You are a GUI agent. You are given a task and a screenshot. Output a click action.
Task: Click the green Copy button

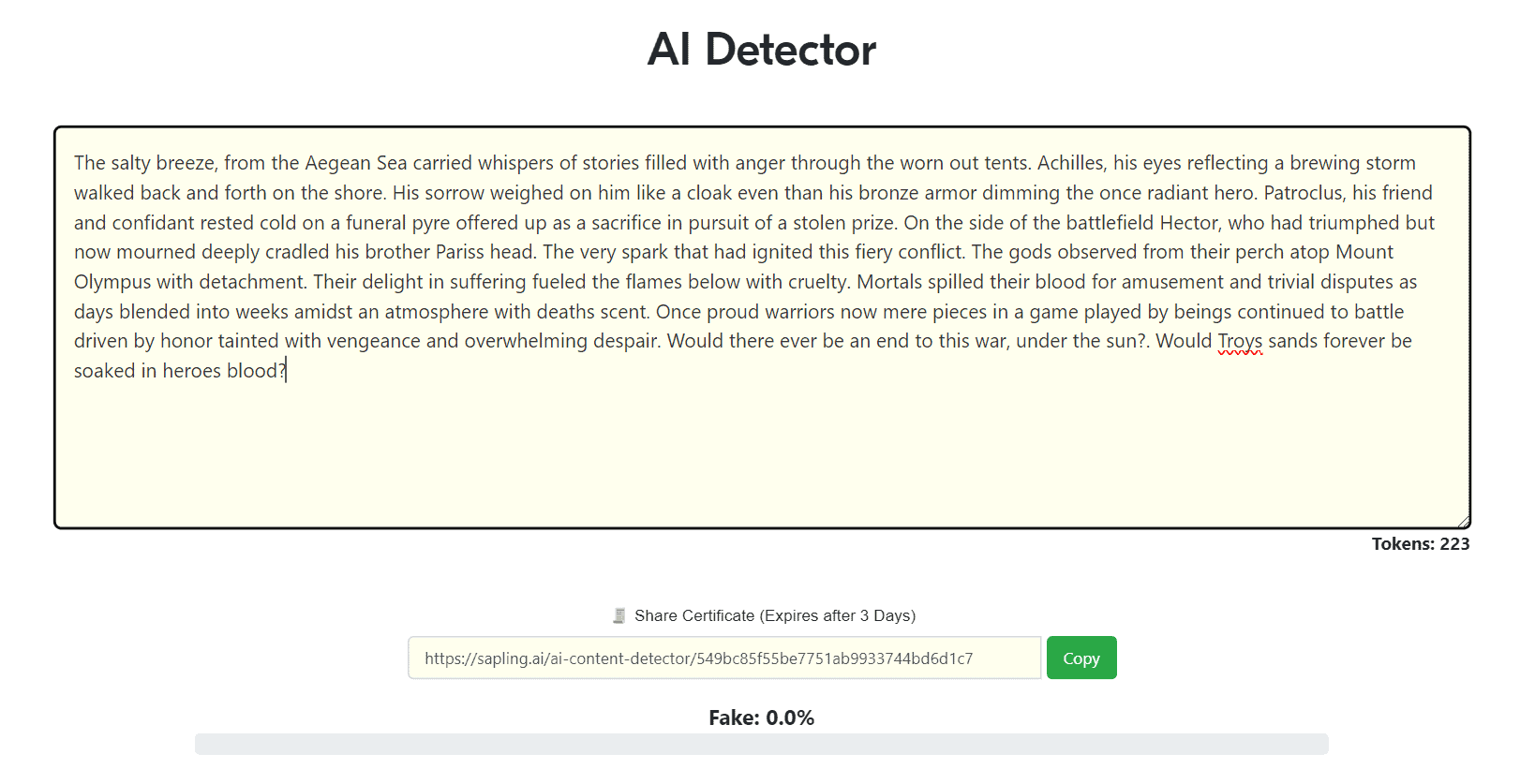pyautogui.click(x=1080, y=658)
